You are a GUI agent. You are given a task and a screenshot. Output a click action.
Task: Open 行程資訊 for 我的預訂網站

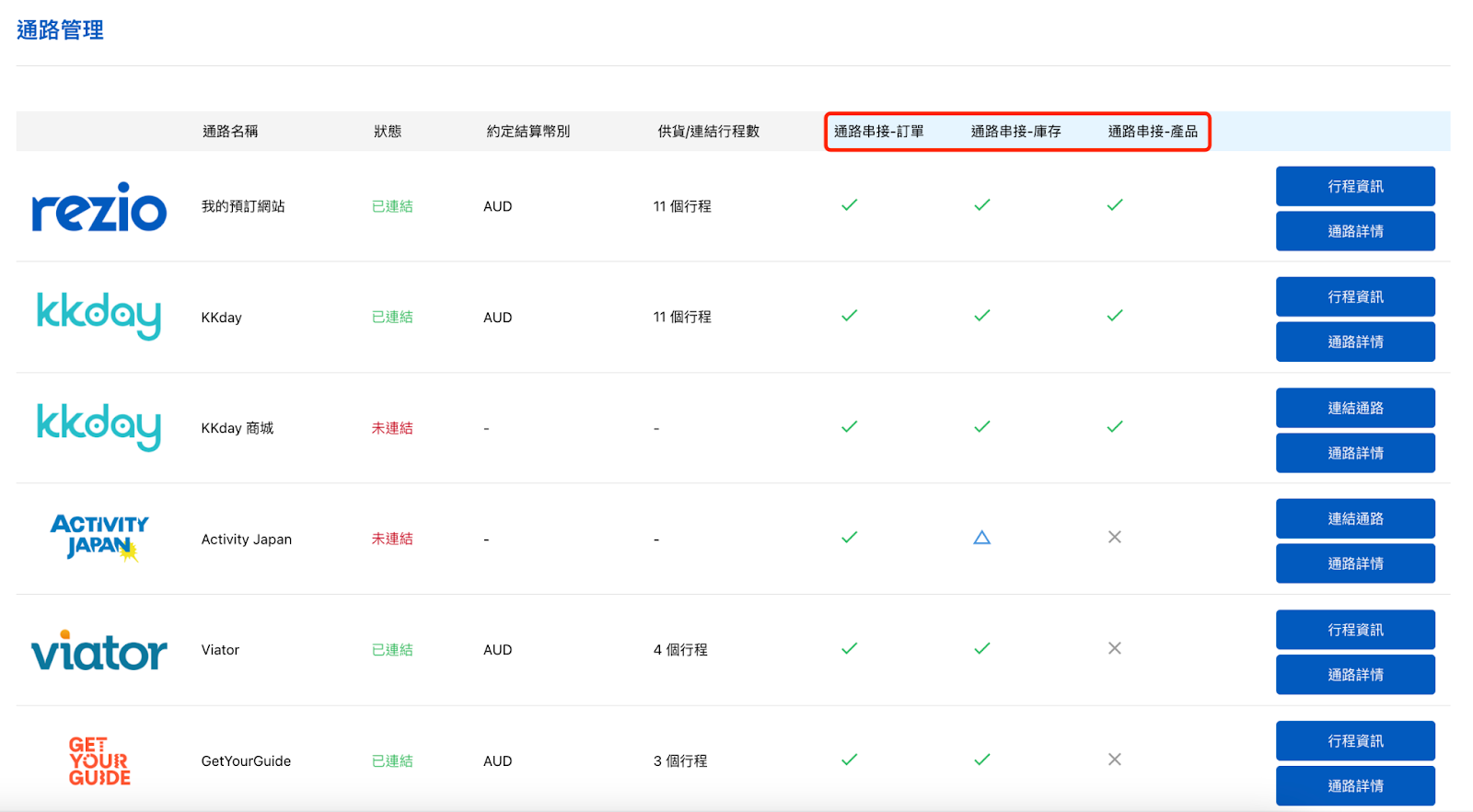pyautogui.click(x=1355, y=186)
